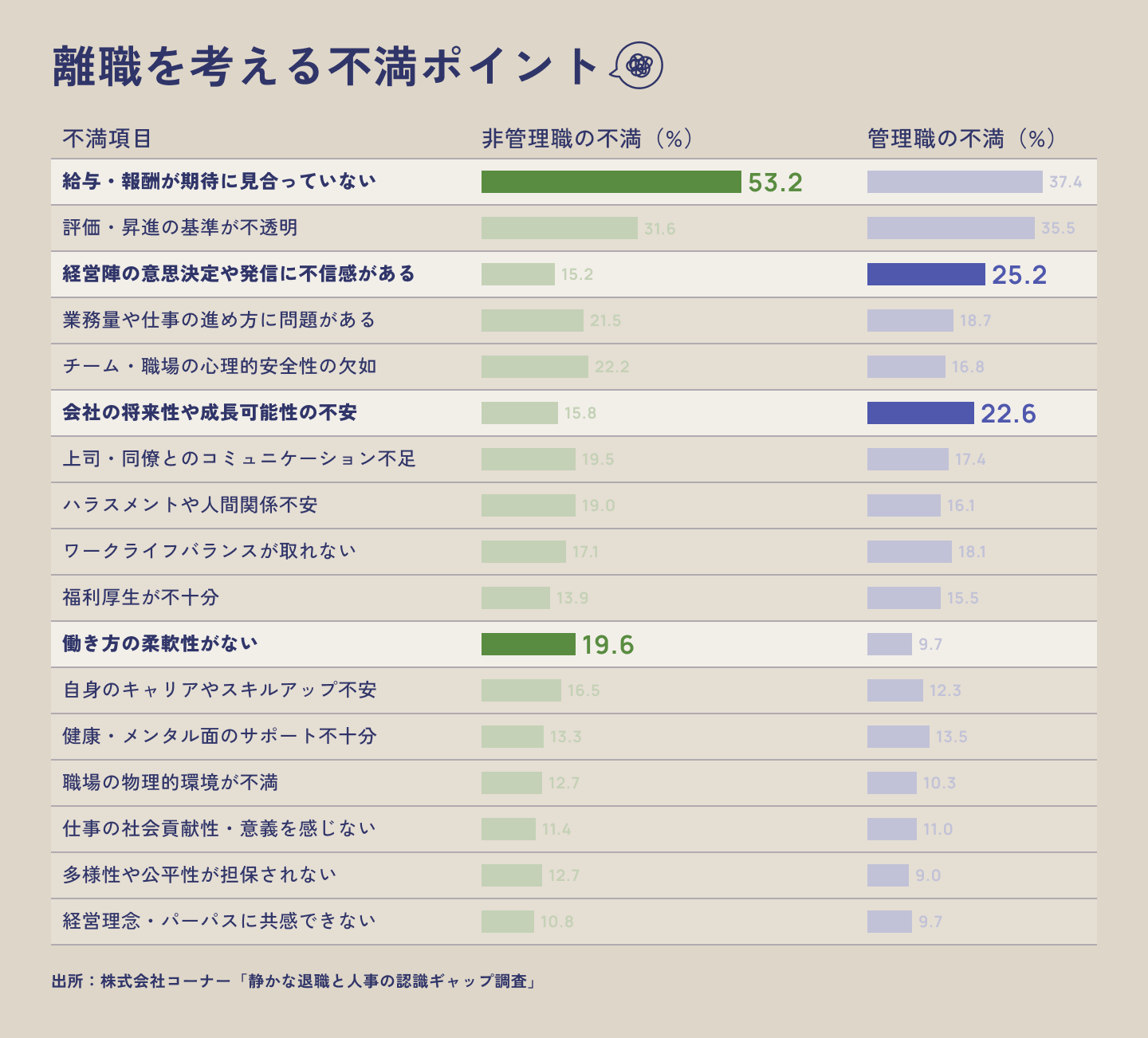Select row 働き方の柔軟性がない
The image size is (1148, 1038).
tap(574, 644)
